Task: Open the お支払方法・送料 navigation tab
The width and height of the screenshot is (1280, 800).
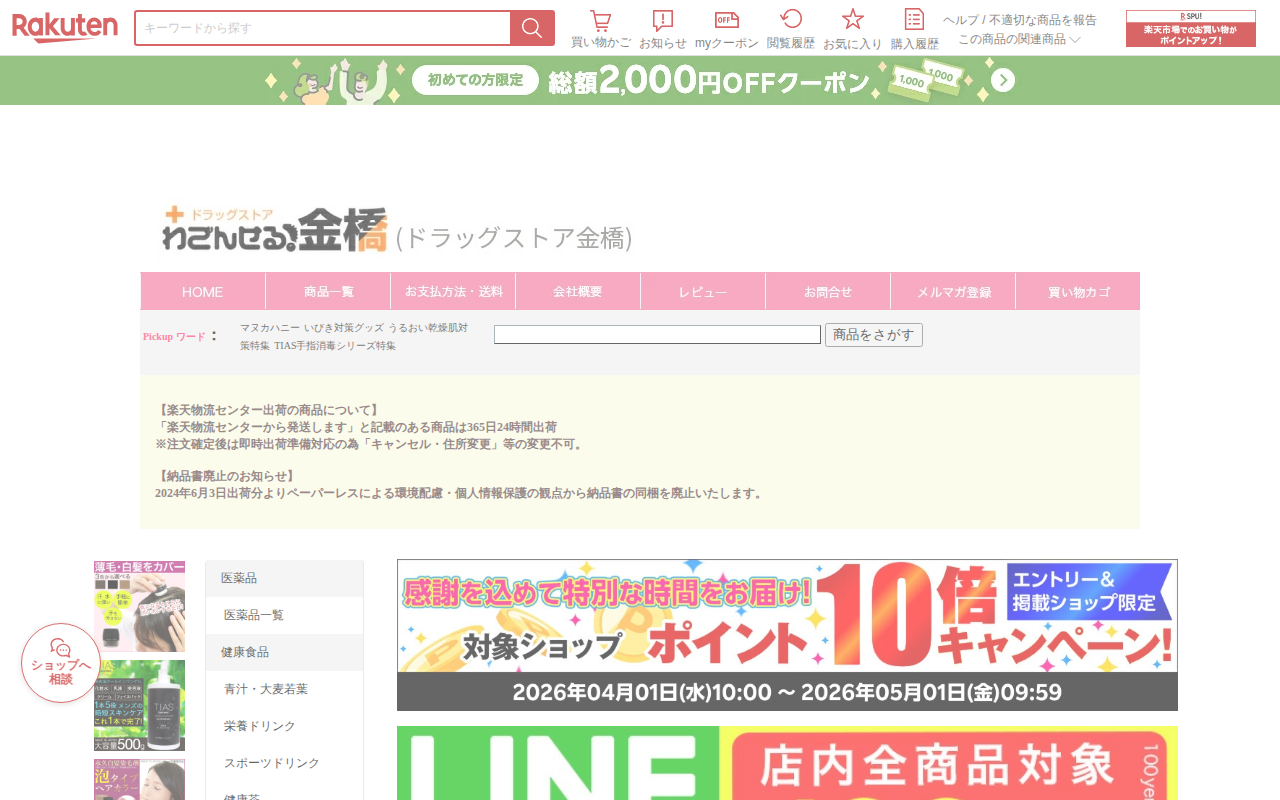Action: 453,291
